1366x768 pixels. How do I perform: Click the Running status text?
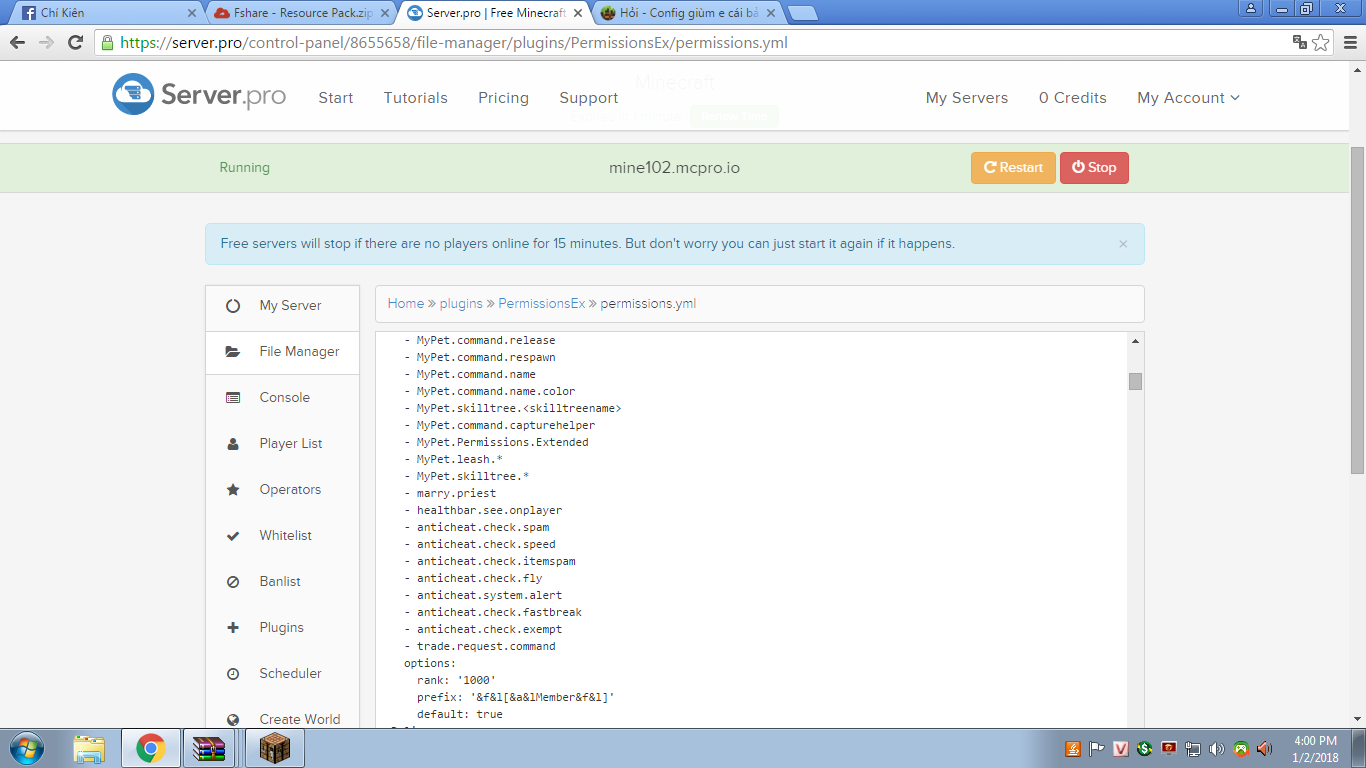(x=245, y=168)
